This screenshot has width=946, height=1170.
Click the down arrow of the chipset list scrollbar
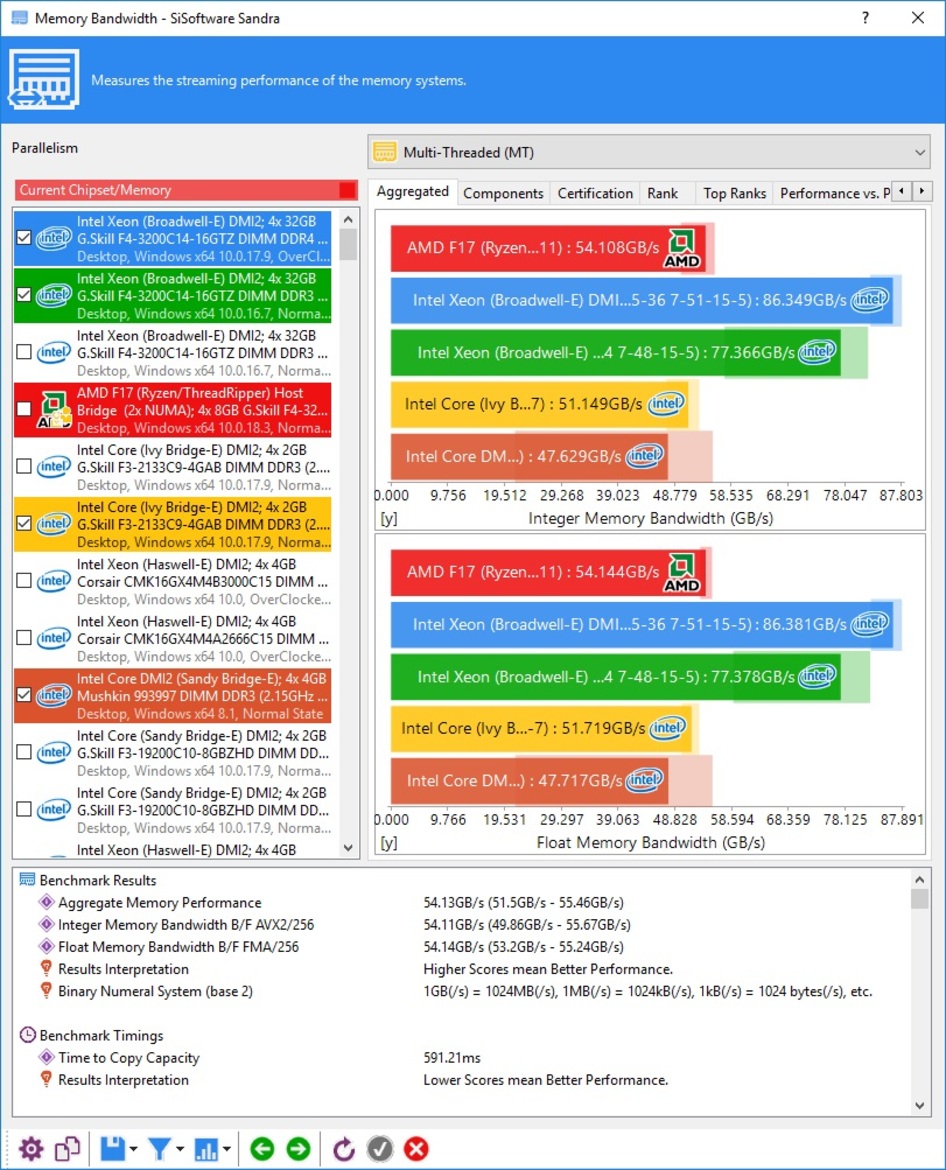click(348, 848)
